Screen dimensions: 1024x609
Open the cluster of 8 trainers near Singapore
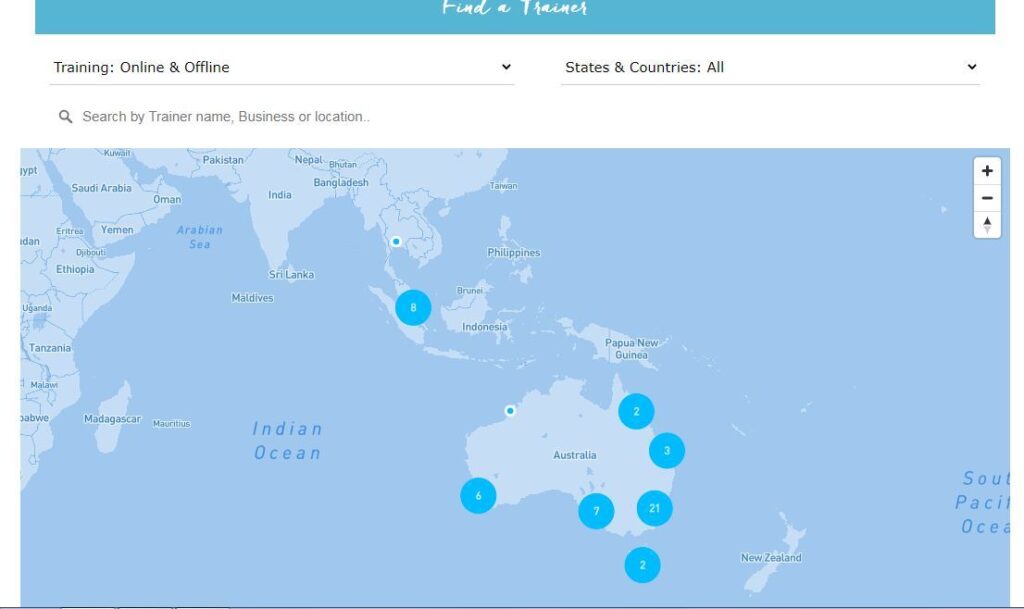coord(412,308)
